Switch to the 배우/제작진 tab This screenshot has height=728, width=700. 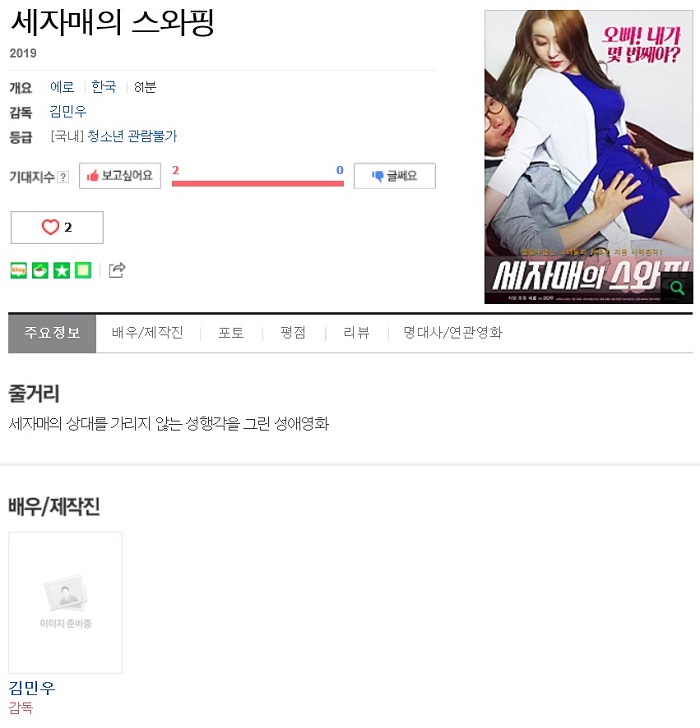(x=148, y=333)
